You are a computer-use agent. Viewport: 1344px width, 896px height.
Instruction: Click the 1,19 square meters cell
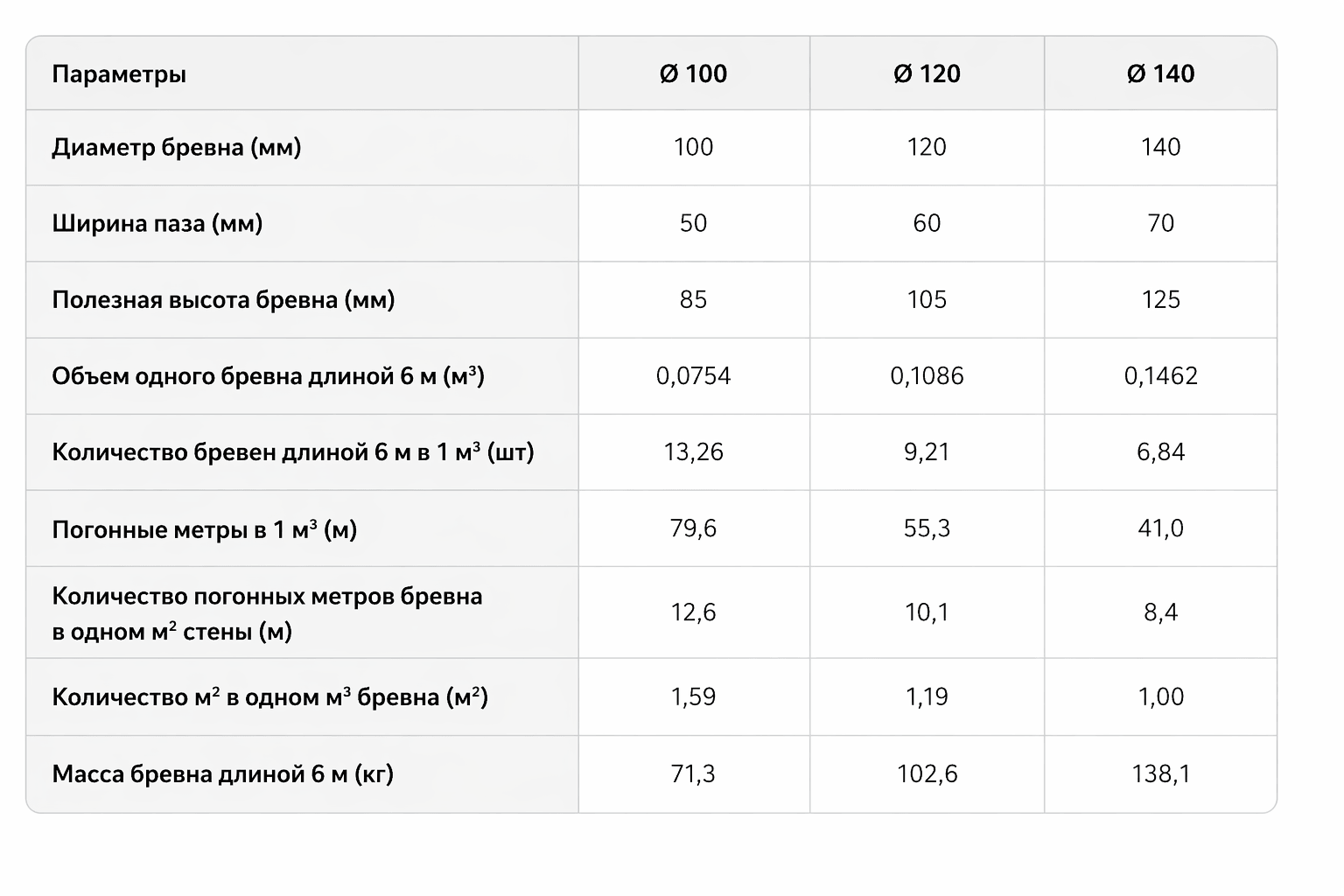point(927,697)
